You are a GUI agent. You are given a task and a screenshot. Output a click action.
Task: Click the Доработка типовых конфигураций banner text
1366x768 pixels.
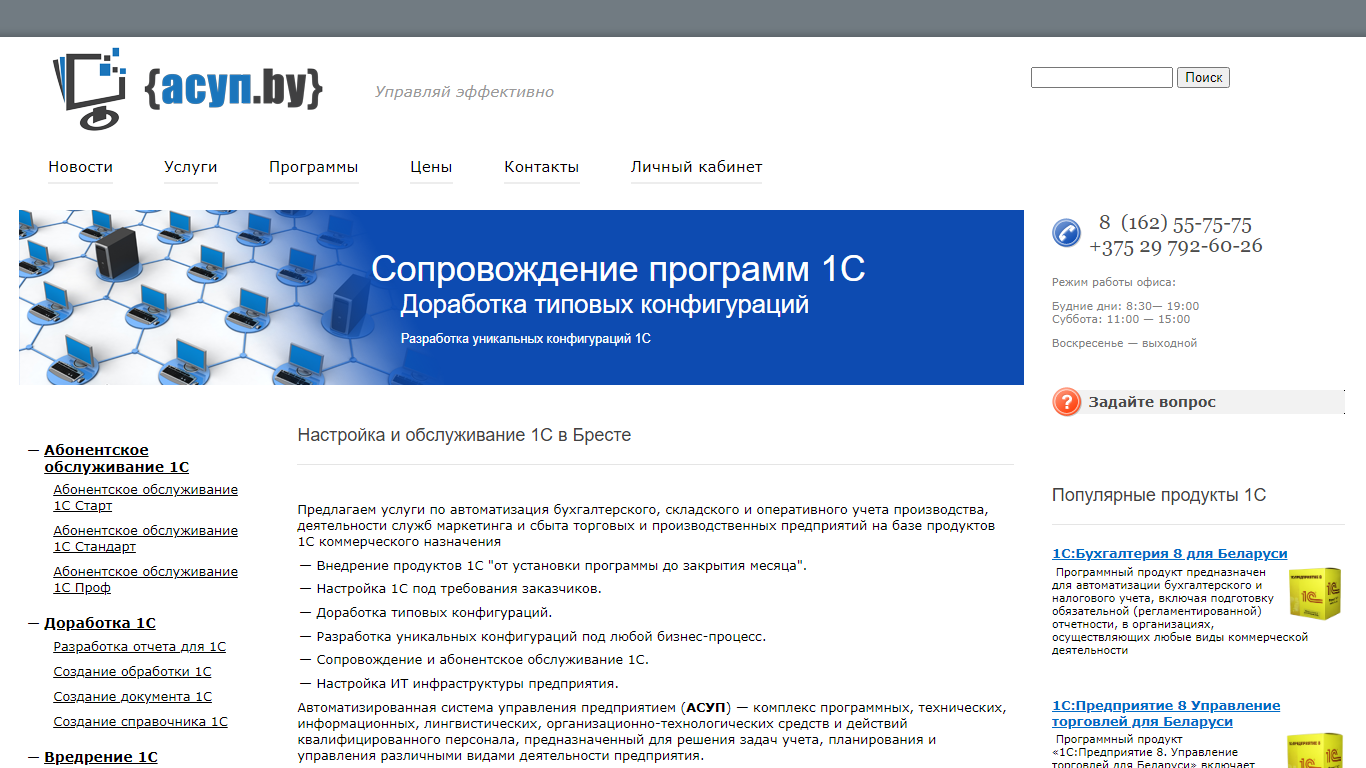click(x=604, y=304)
